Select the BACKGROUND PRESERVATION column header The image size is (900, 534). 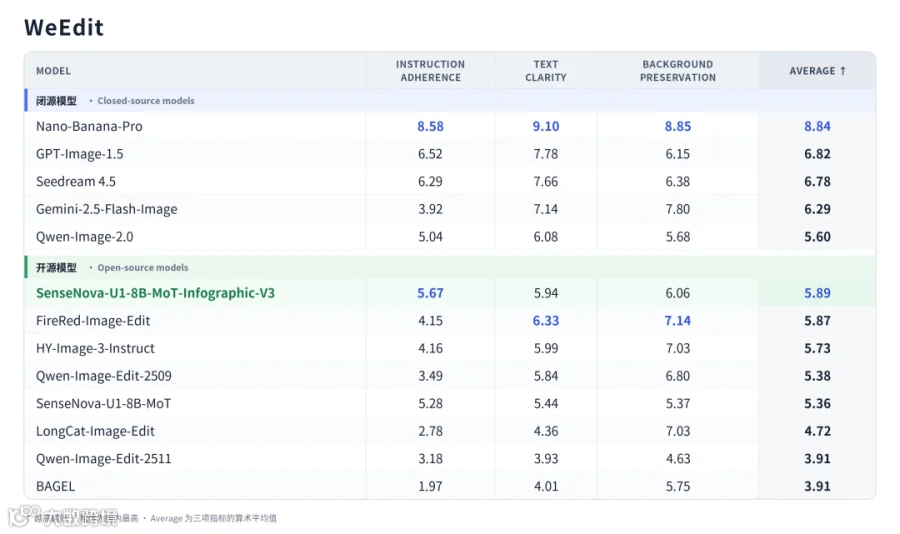click(x=678, y=71)
